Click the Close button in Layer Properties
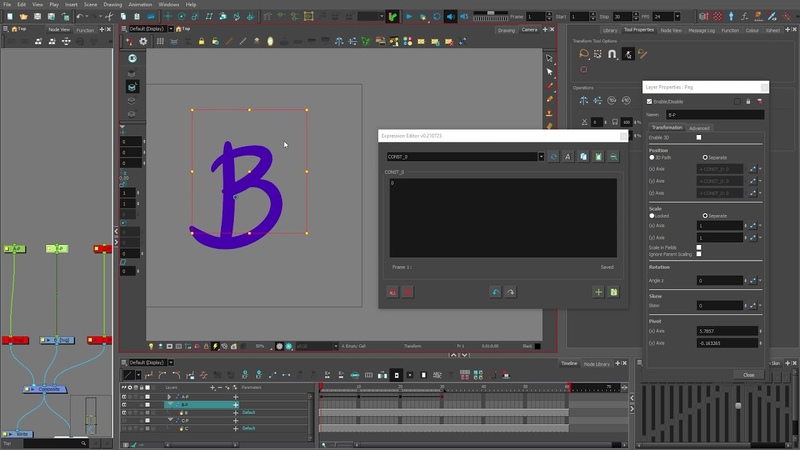This screenshot has width=800, height=450. (748, 375)
